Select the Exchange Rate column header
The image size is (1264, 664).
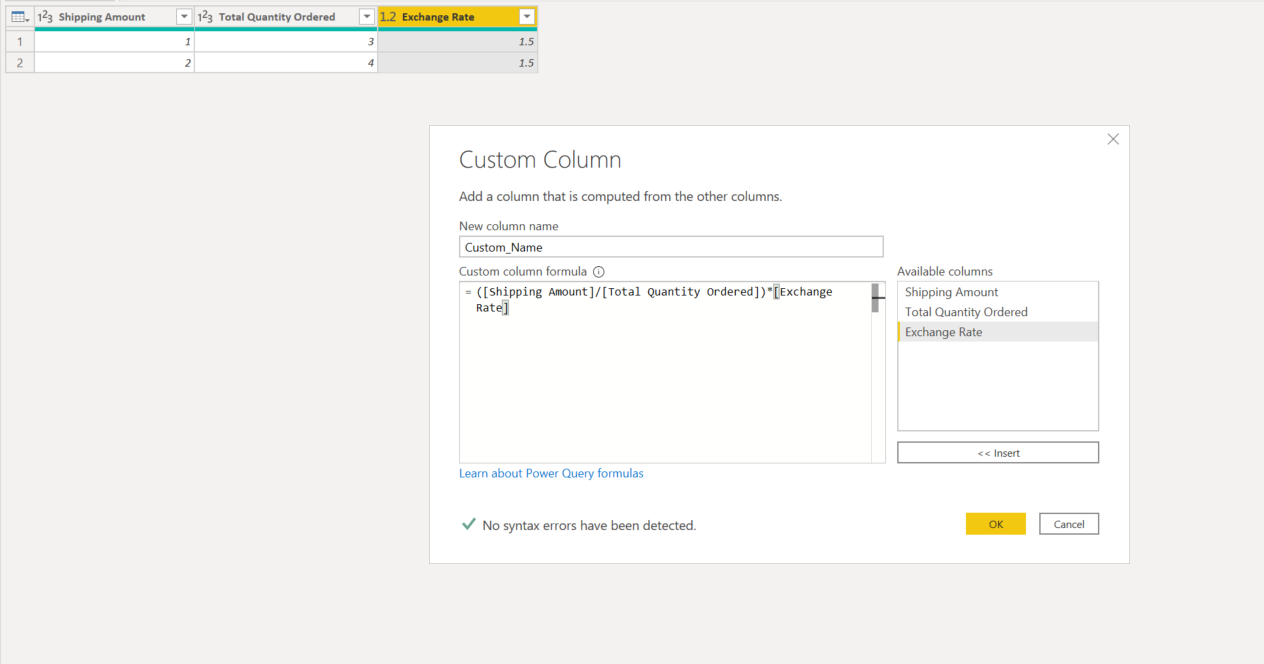point(458,17)
